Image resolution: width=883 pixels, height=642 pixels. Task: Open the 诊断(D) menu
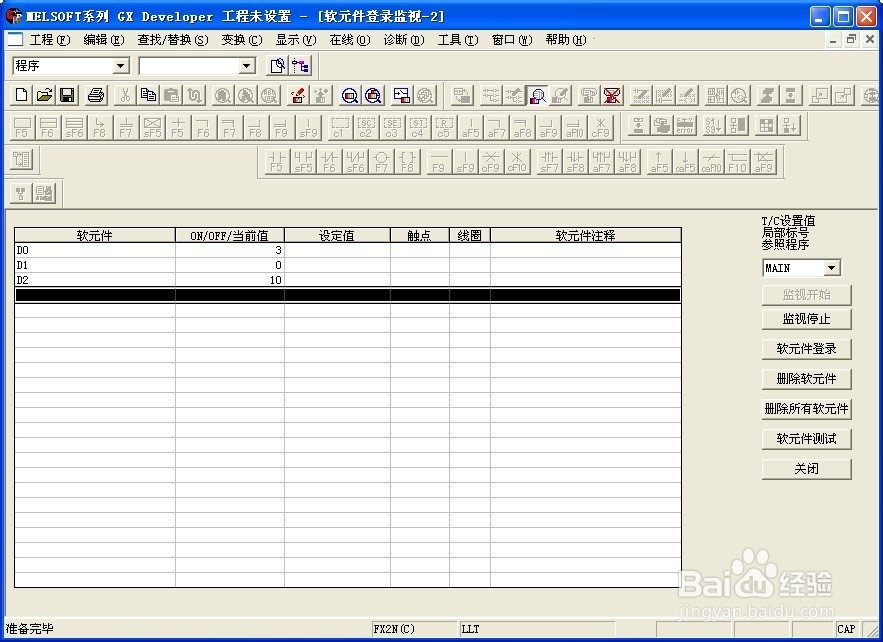[404, 40]
